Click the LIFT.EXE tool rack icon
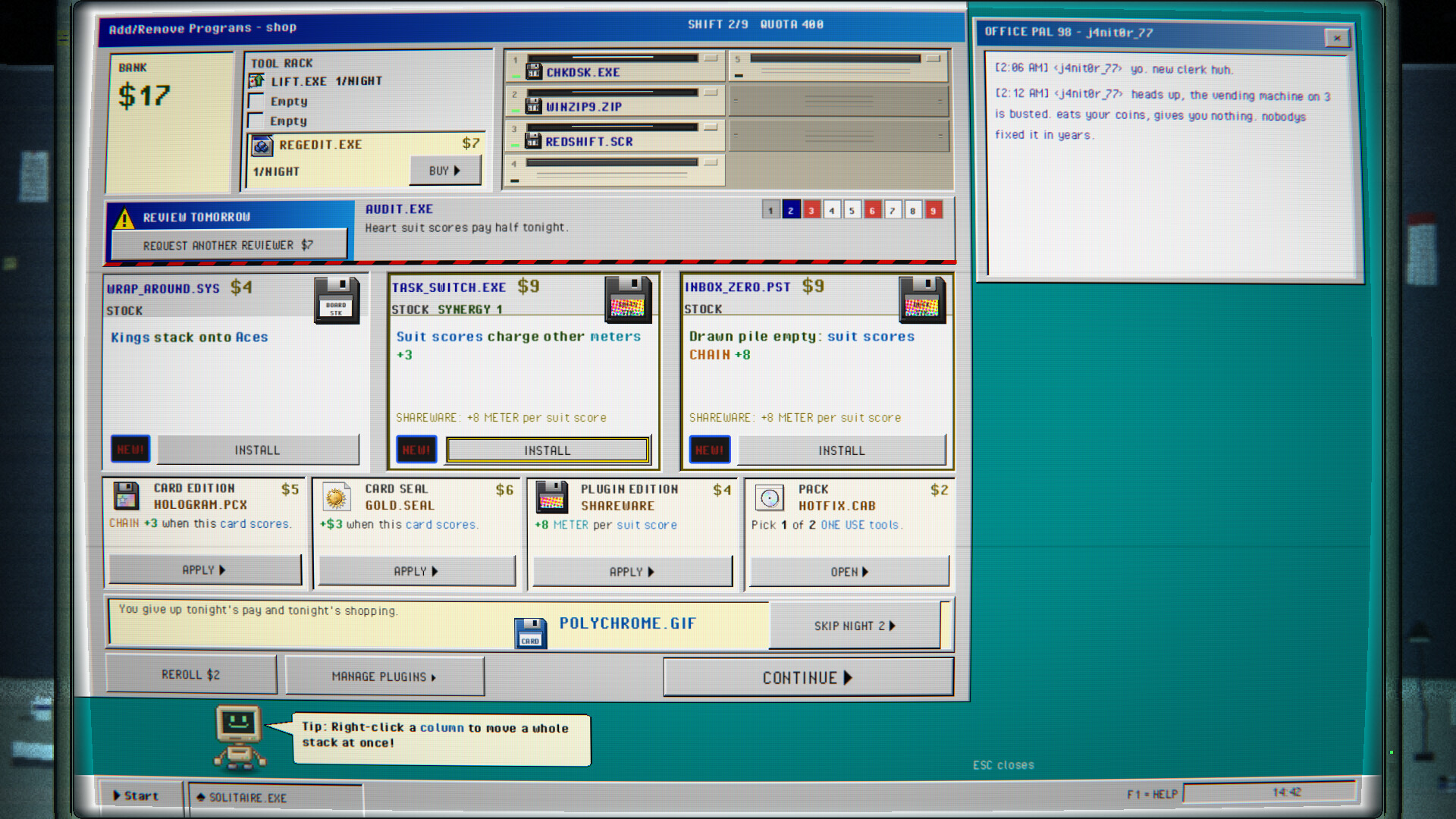The height and width of the screenshot is (819, 1456). tap(256, 80)
